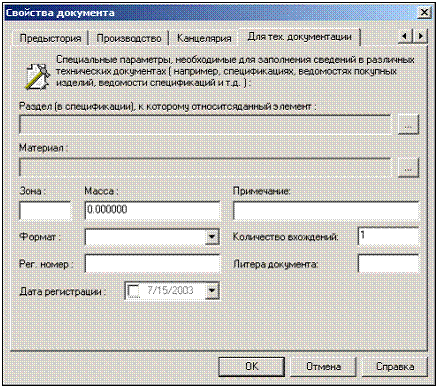Screen dimensions: 437x387
Task: Focus the Рег. номер field
Action: click(x=152, y=264)
